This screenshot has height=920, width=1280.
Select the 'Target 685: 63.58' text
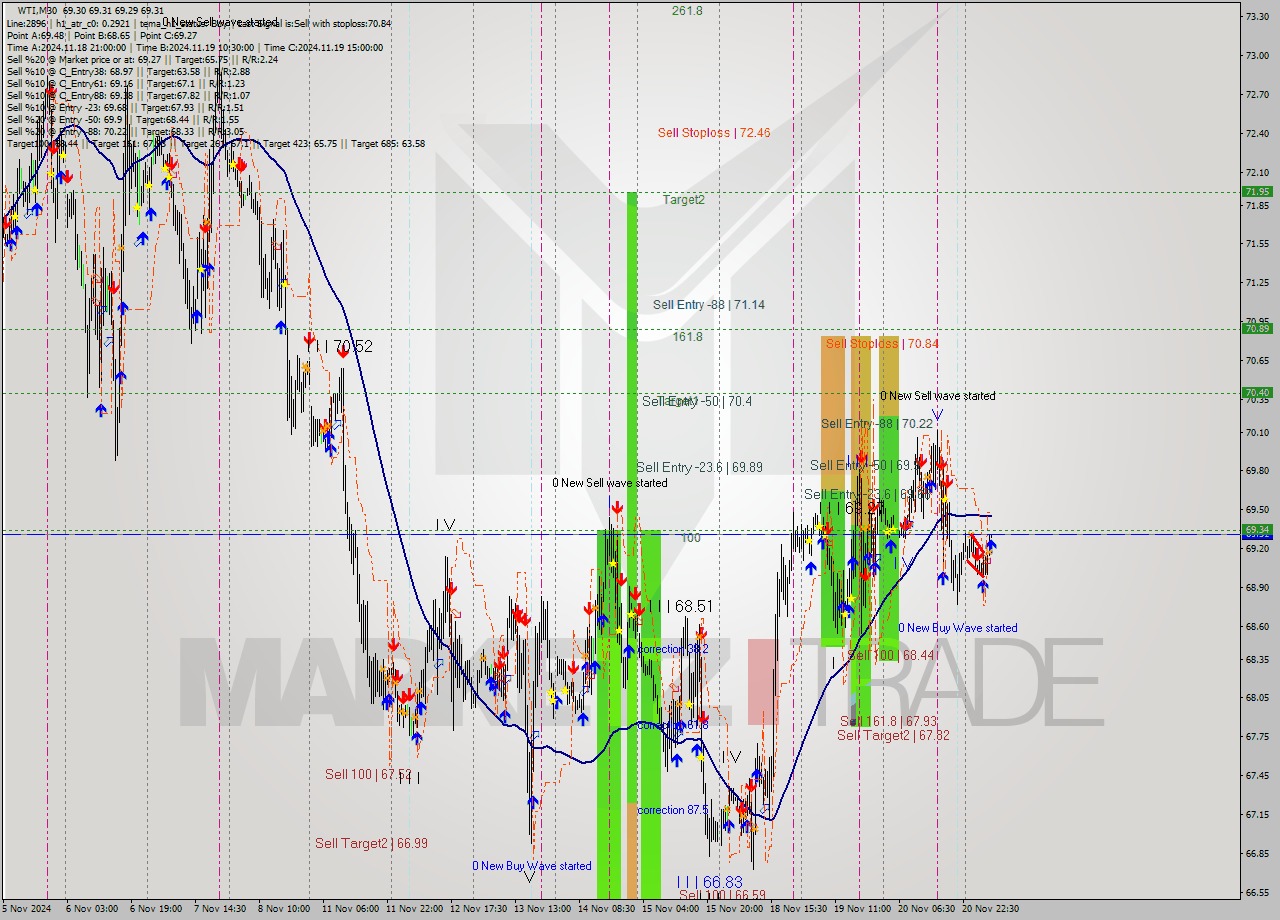pyautogui.click(x=388, y=144)
